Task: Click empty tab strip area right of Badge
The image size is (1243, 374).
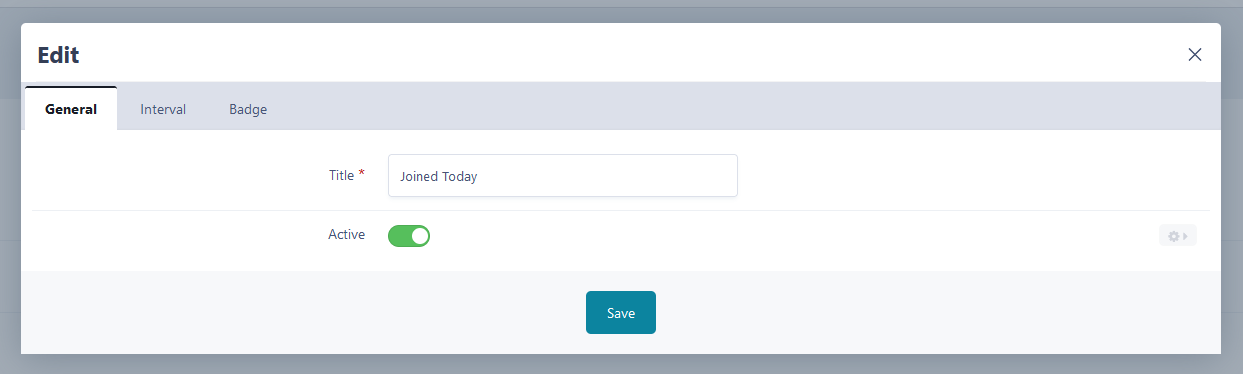Action: 750,108
